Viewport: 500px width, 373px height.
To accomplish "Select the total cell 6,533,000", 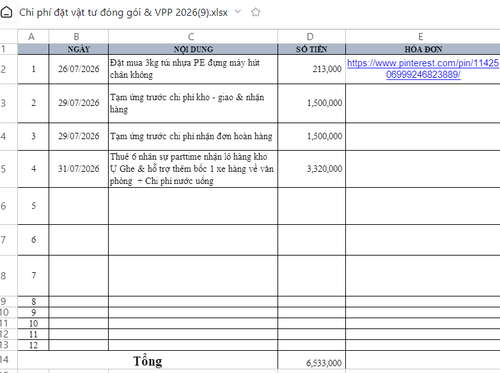I will coord(311,361).
